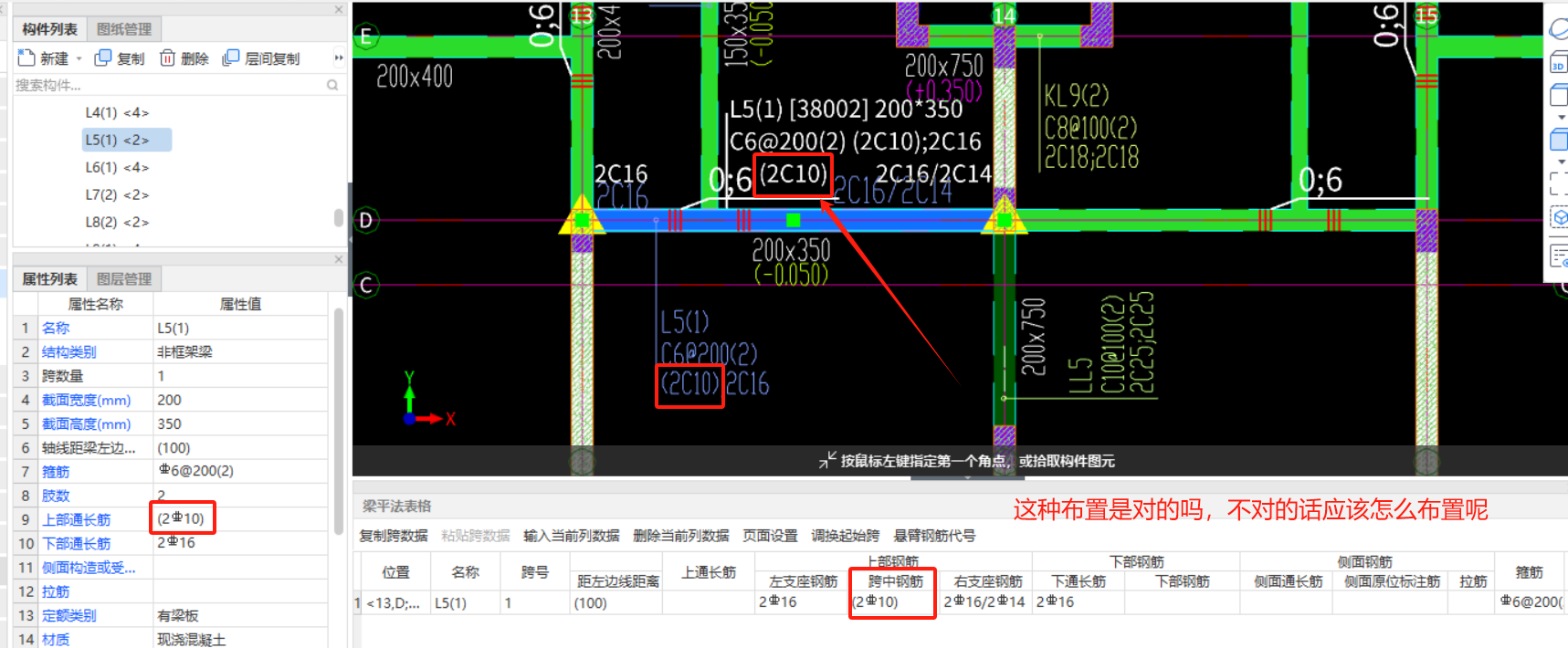
Task: Switch to the 图纸管理 tab
Action: [x=124, y=29]
